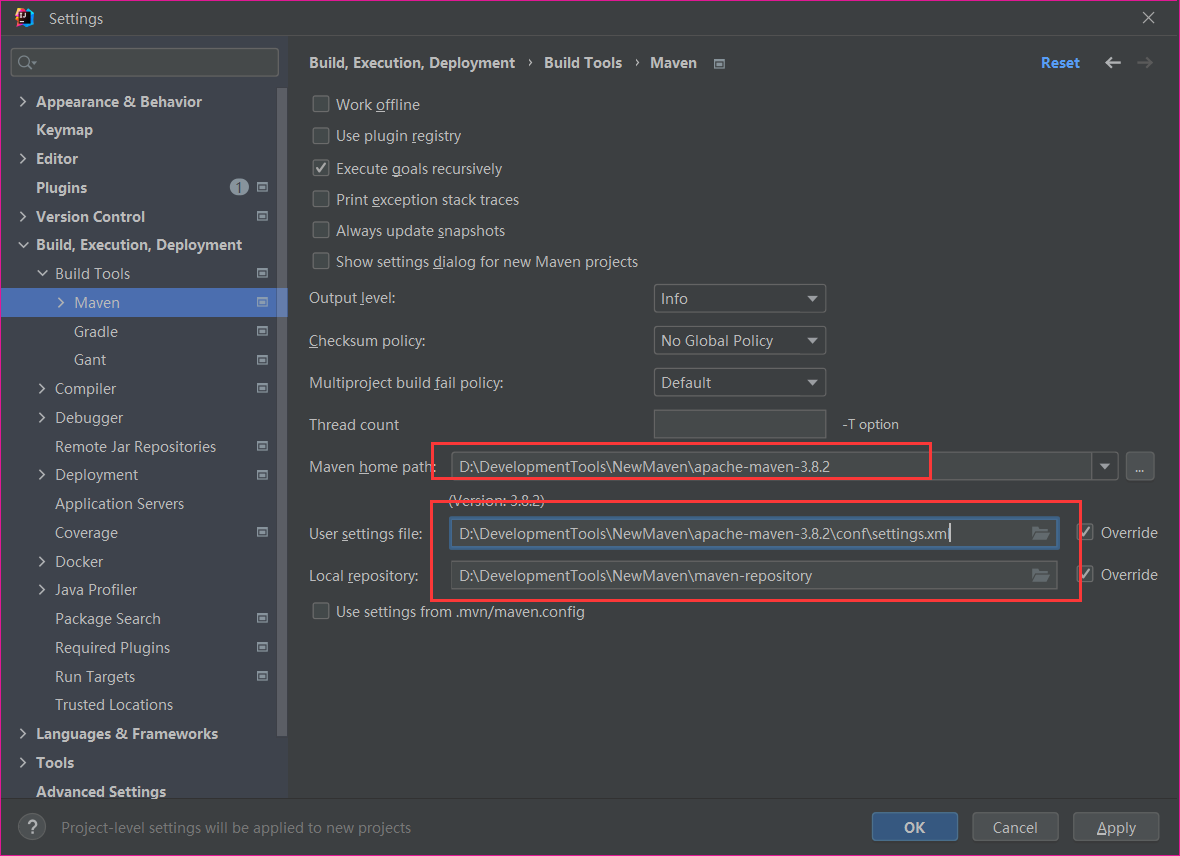Click the back navigation arrow icon
Image resolution: width=1180 pixels, height=856 pixels.
tap(1113, 63)
